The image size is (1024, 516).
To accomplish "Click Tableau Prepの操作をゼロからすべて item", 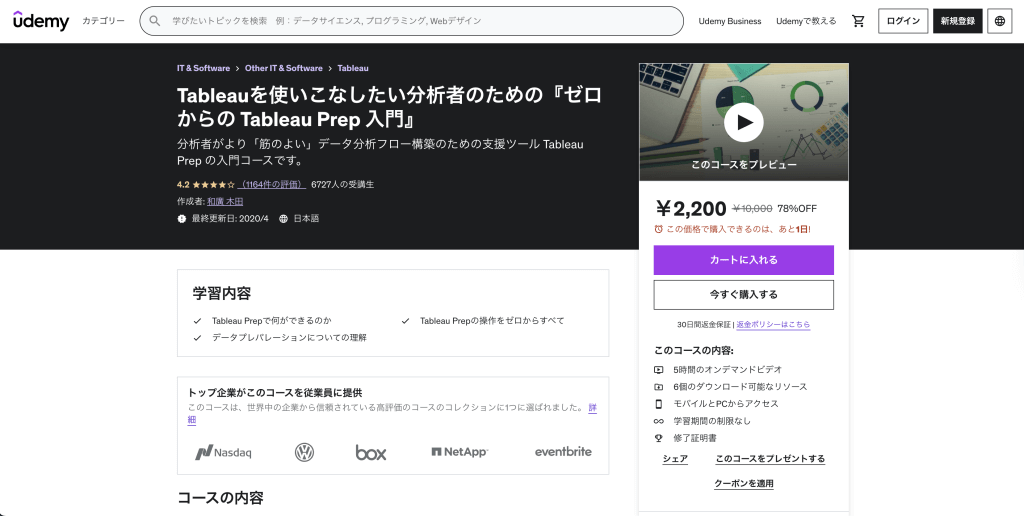I will 492,321.
